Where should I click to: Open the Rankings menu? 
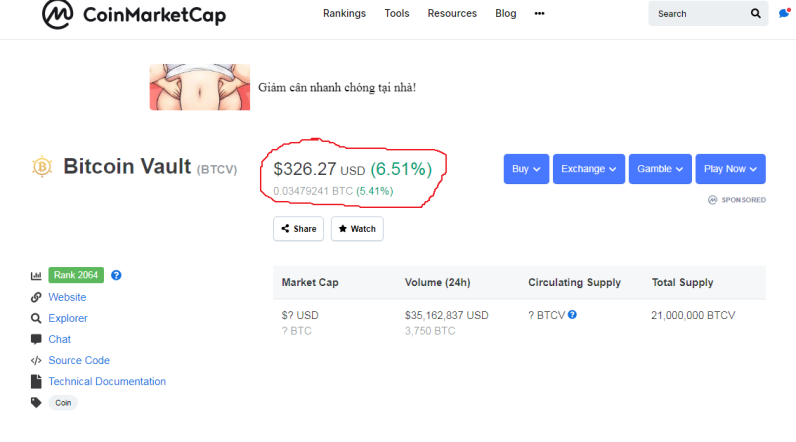coord(344,14)
